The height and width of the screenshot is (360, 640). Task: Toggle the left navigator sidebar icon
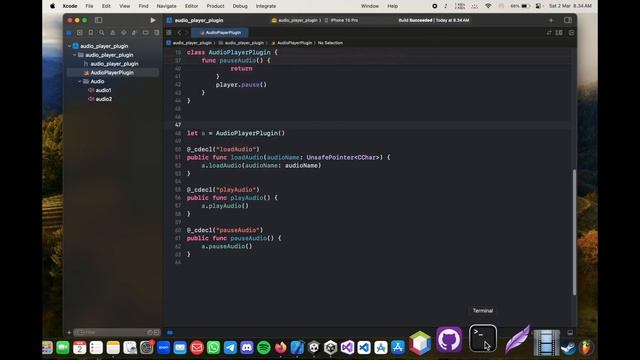pos(98,20)
